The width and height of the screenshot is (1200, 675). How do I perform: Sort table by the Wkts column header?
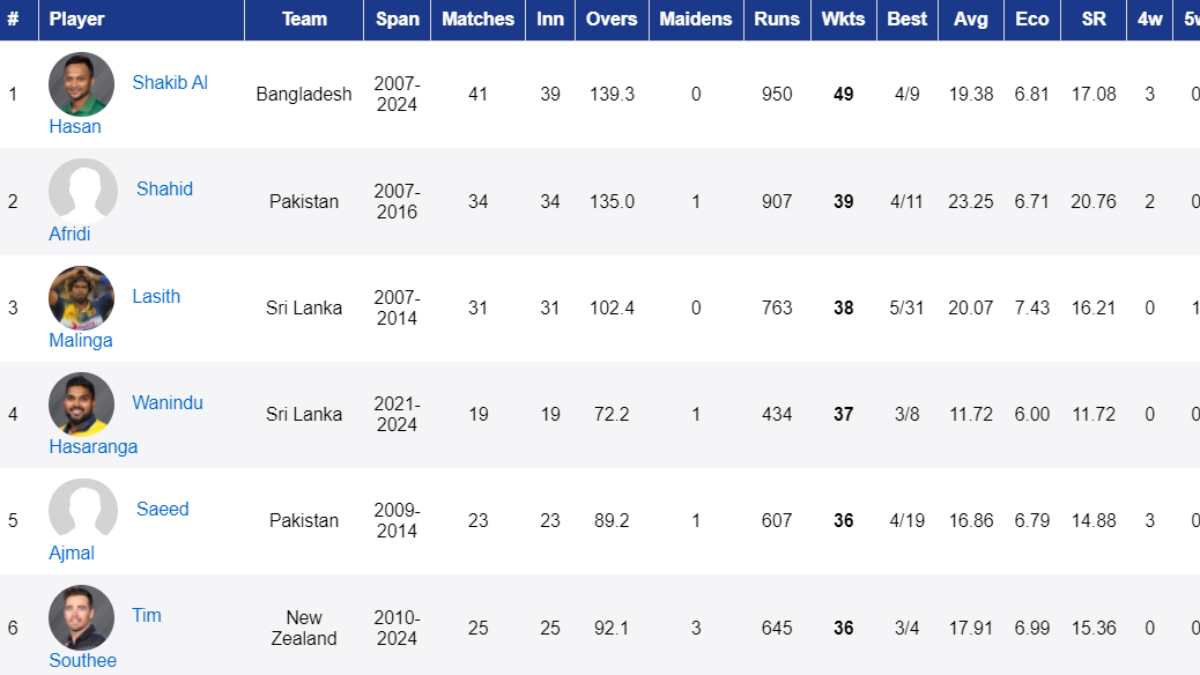843,19
